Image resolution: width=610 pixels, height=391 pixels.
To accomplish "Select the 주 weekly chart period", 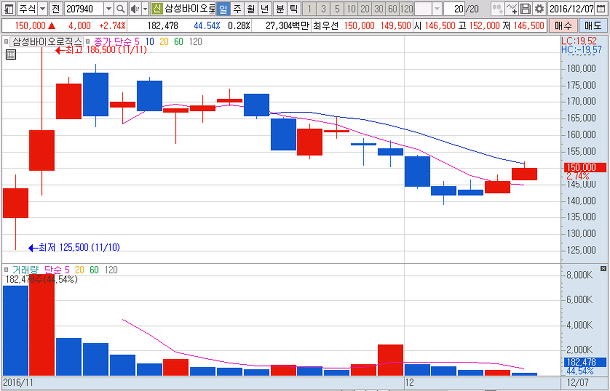I will tap(237, 8).
